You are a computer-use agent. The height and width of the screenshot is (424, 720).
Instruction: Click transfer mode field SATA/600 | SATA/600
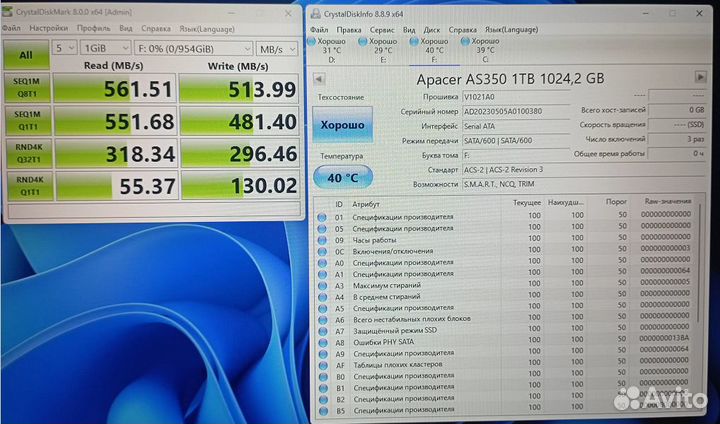coord(516,141)
